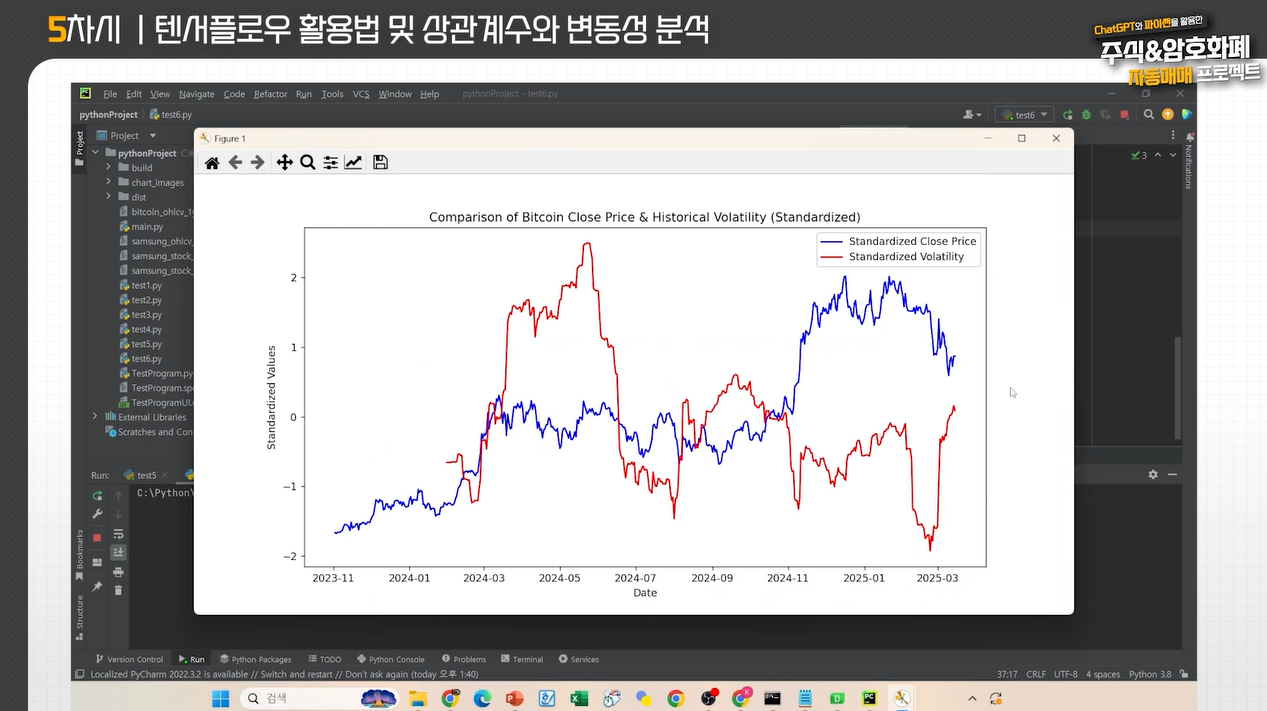
Task: Click Python 3.8 interpreter in status bar
Action: [1150, 674]
